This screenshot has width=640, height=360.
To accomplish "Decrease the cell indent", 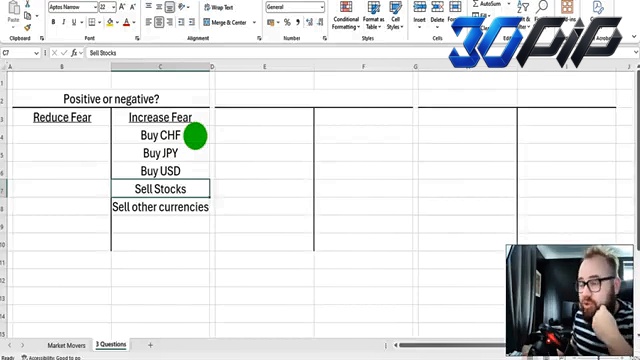I will pyautogui.click(x=181, y=22).
